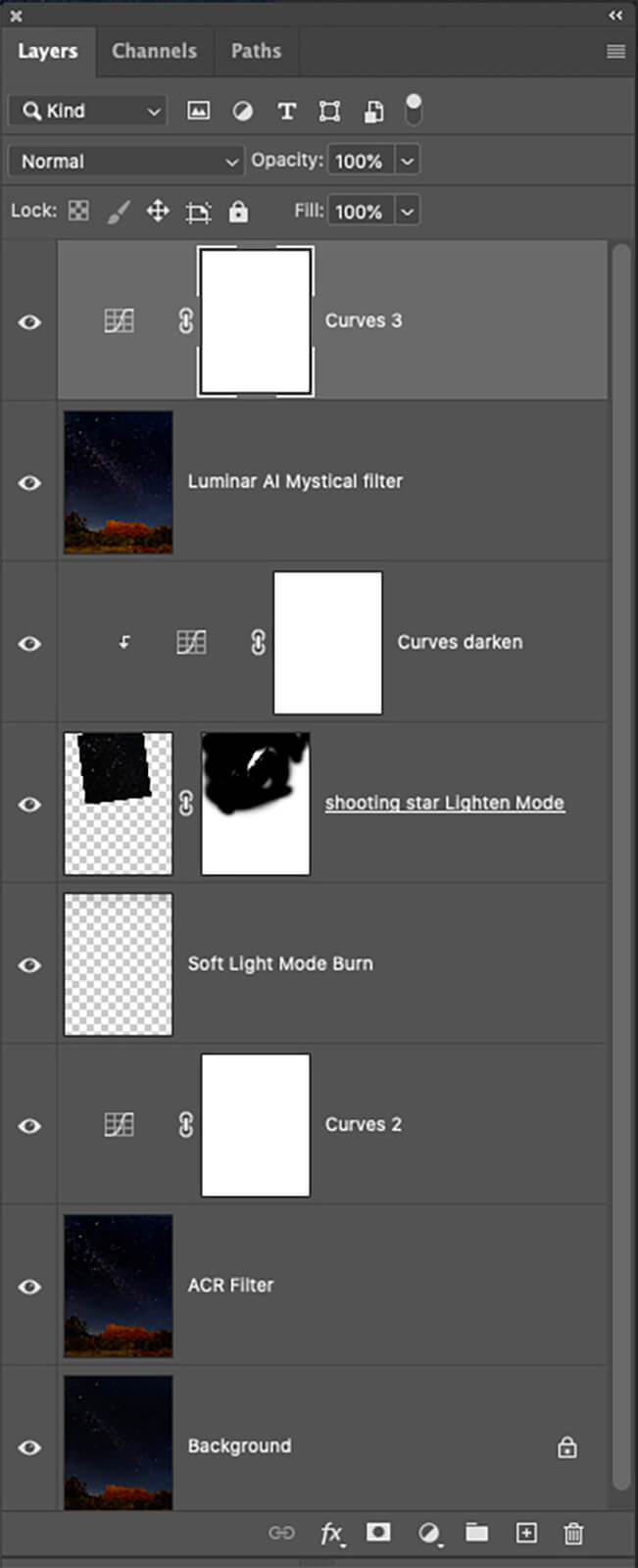The image size is (638, 1568).
Task: Click the pixel layer filter icon
Action: (x=199, y=111)
